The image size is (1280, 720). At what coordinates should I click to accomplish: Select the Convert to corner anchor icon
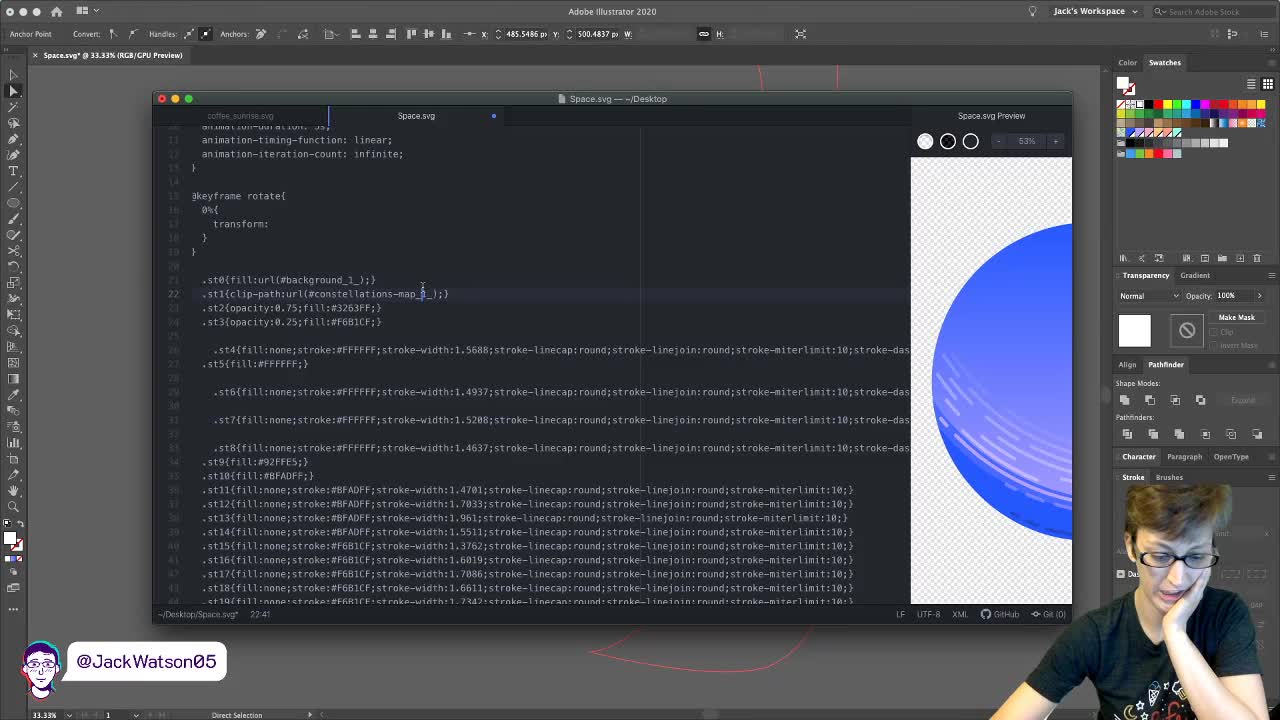click(x=112, y=34)
